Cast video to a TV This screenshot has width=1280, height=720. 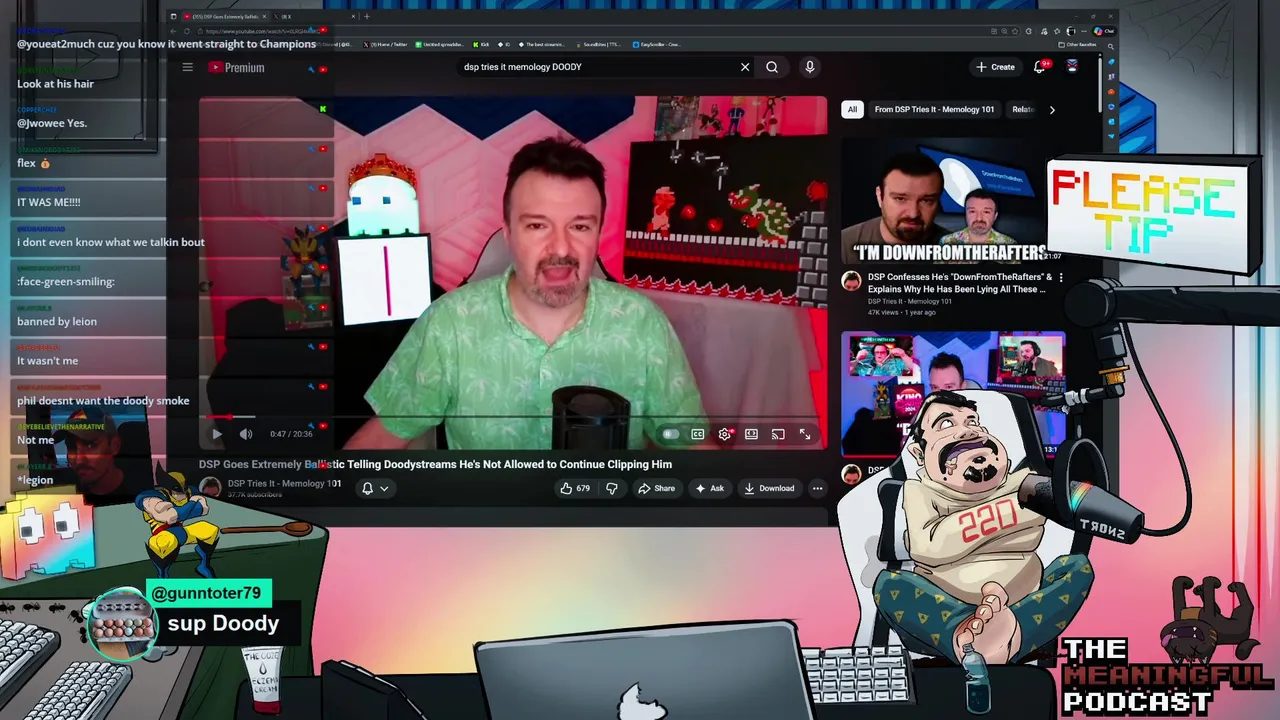coord(778,434)
